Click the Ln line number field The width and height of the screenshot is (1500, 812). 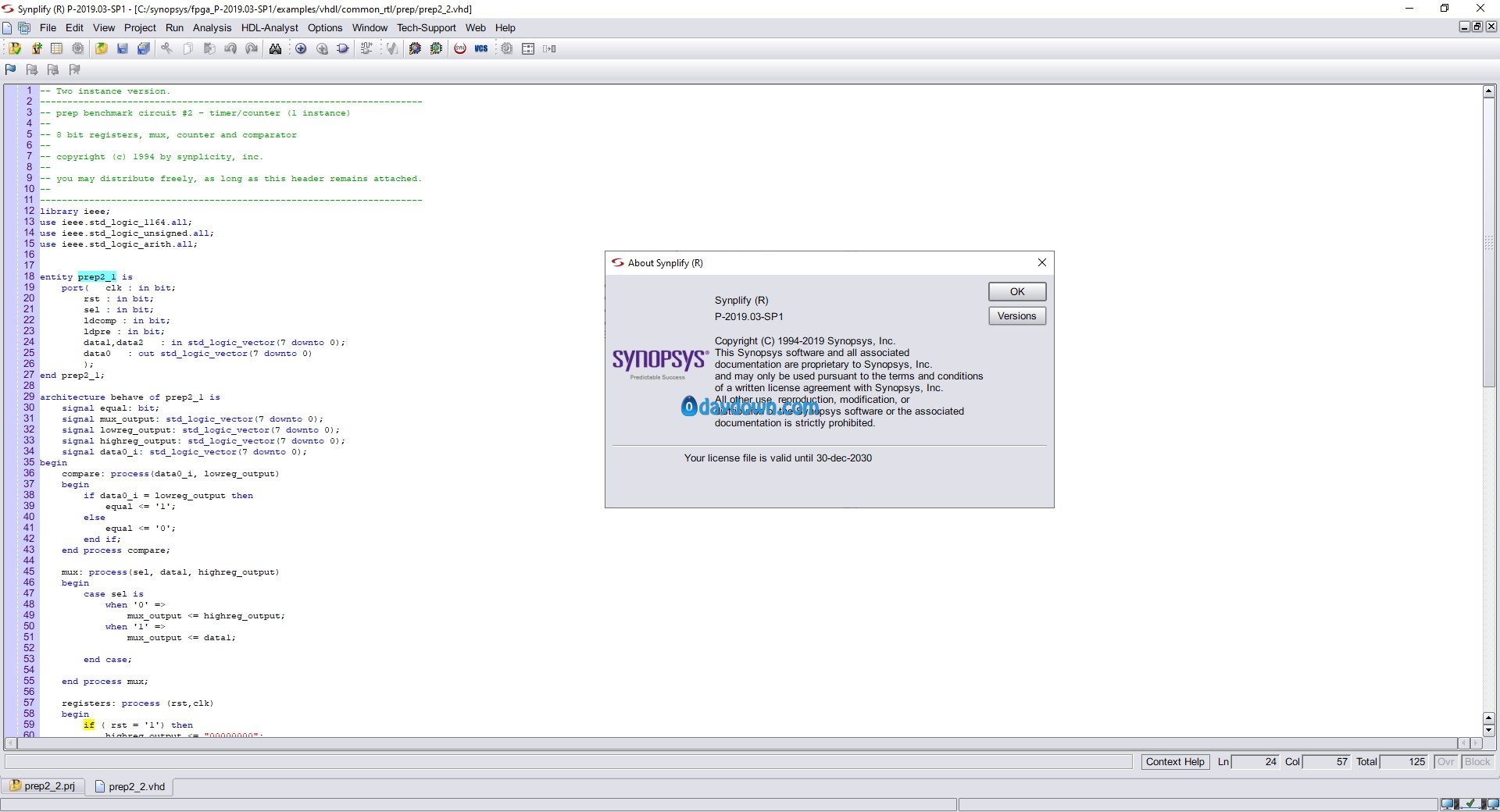[x=1256, y=762]
